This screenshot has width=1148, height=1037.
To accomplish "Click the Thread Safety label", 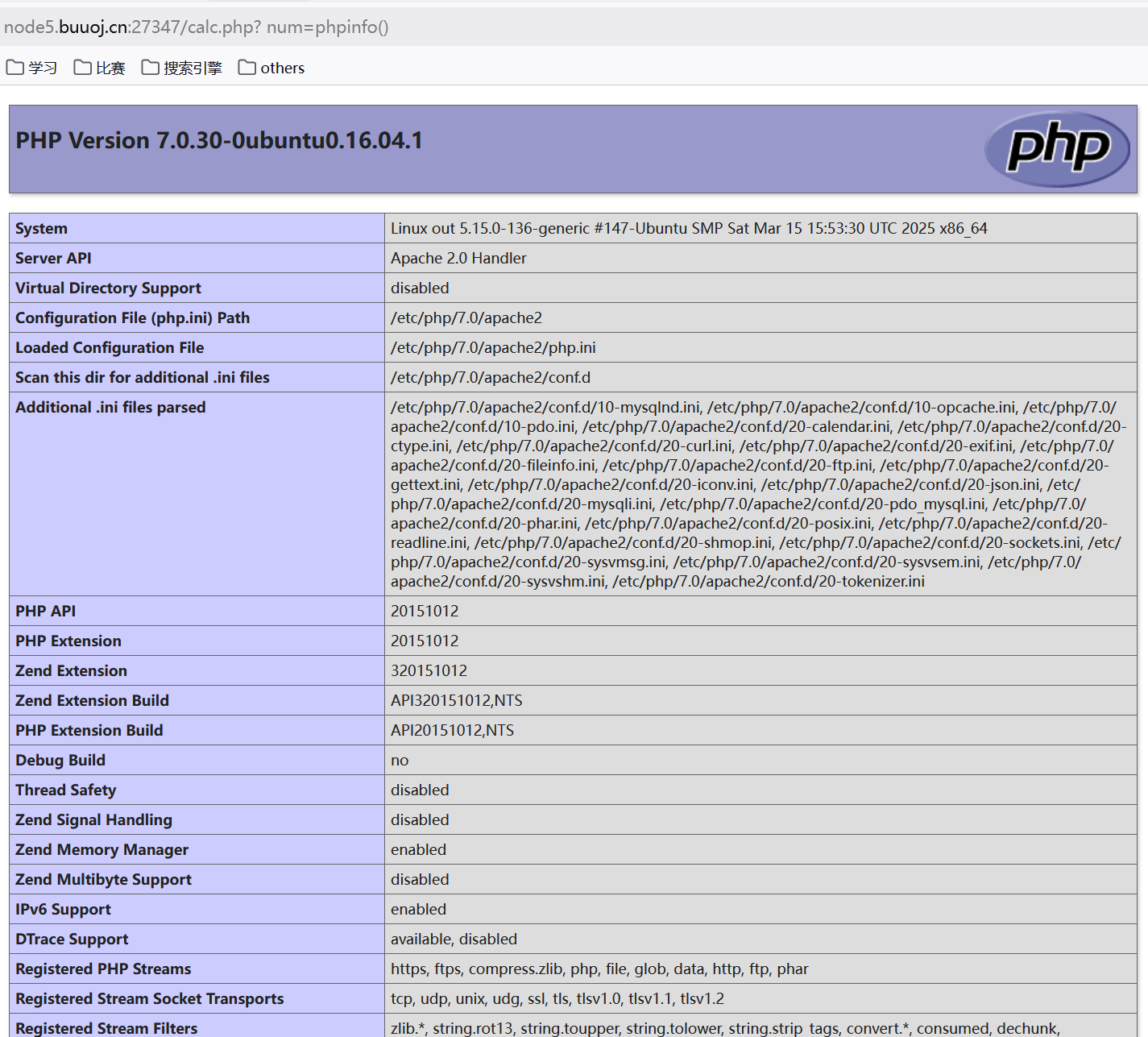I will [x=65, y=790].
